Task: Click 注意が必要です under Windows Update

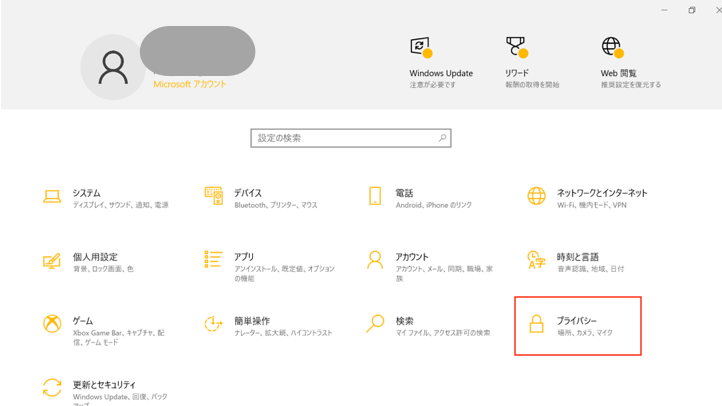Action: click(x=433, y=85)
